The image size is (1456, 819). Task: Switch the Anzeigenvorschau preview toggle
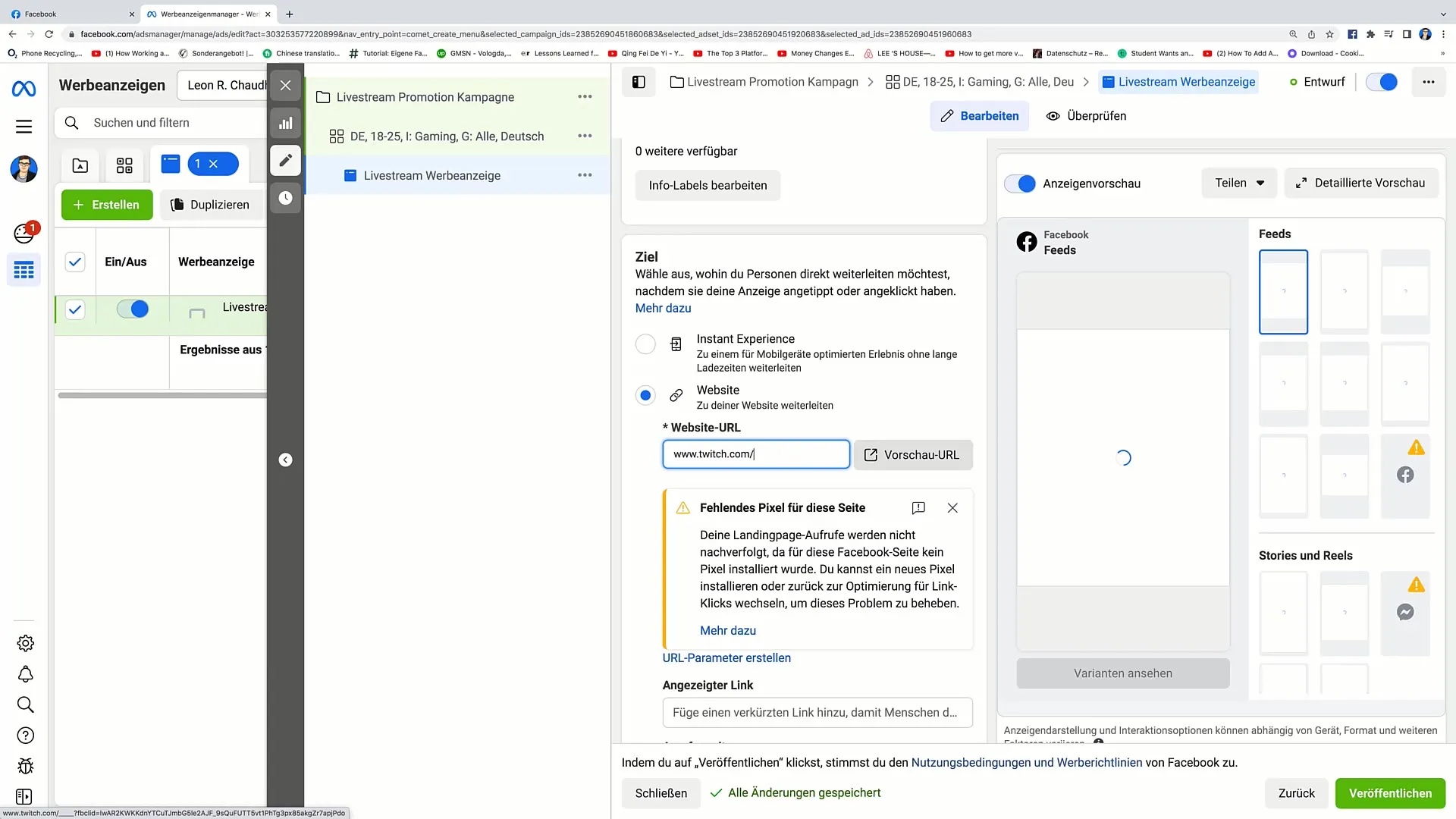click(1020, 184)
